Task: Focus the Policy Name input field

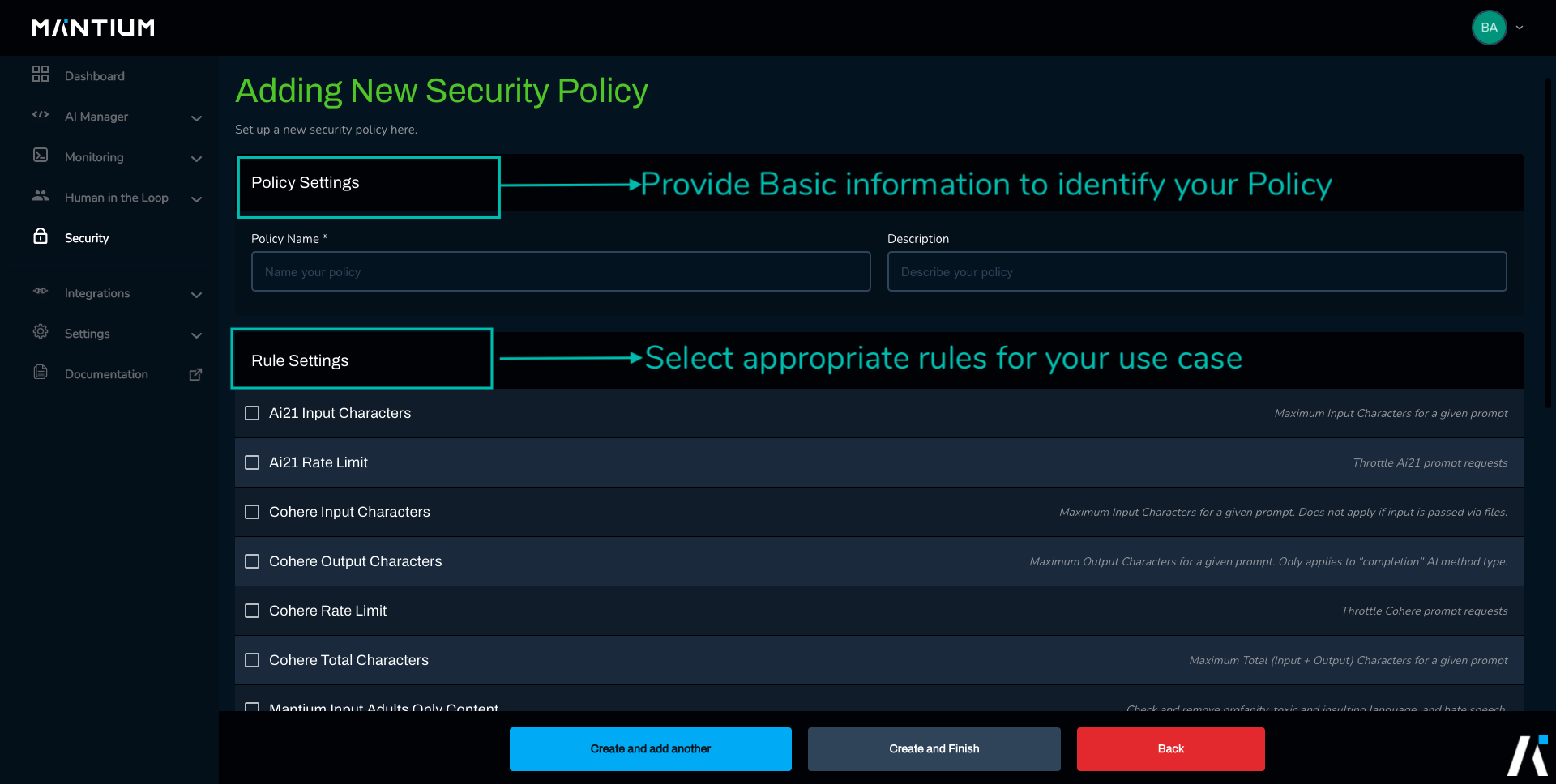Action: click(x=561, y=271)
